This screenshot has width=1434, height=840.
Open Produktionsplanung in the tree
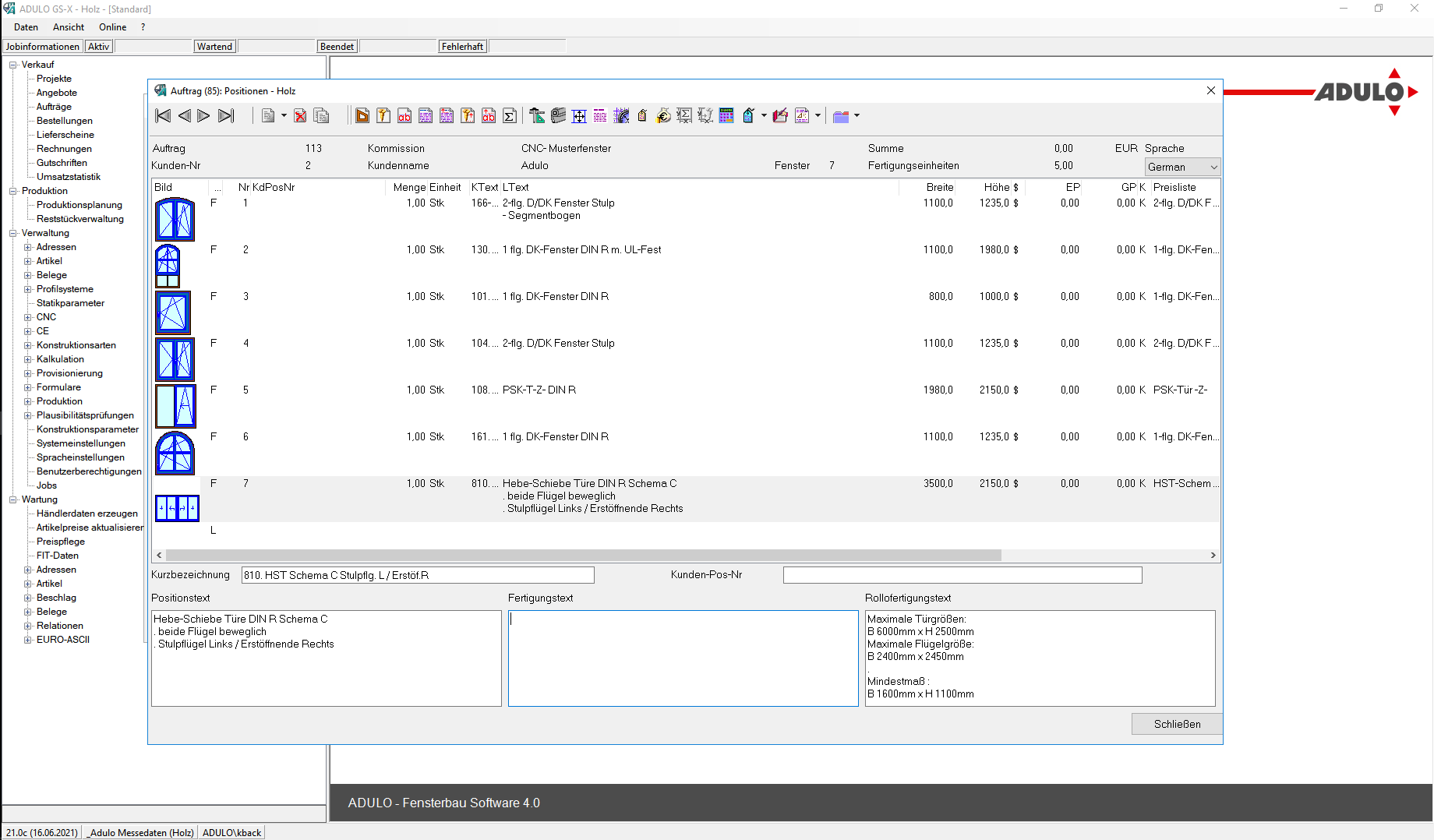79,205
